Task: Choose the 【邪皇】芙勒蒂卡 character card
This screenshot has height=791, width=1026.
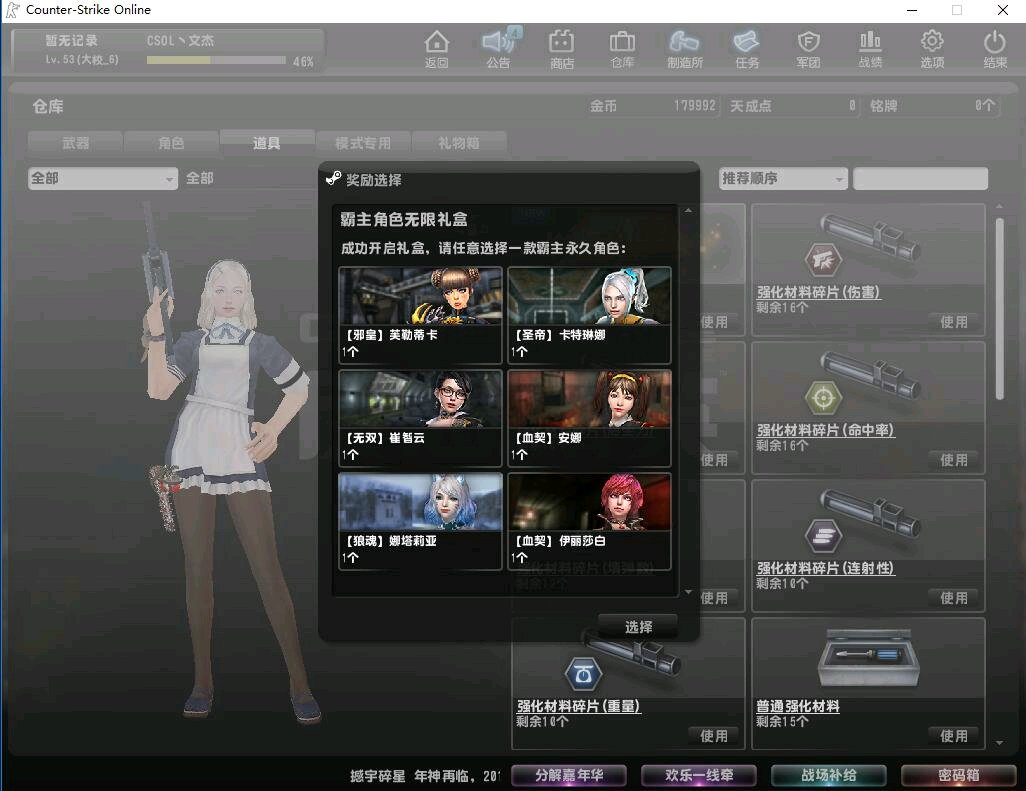Action: click(x=421, y=315)
